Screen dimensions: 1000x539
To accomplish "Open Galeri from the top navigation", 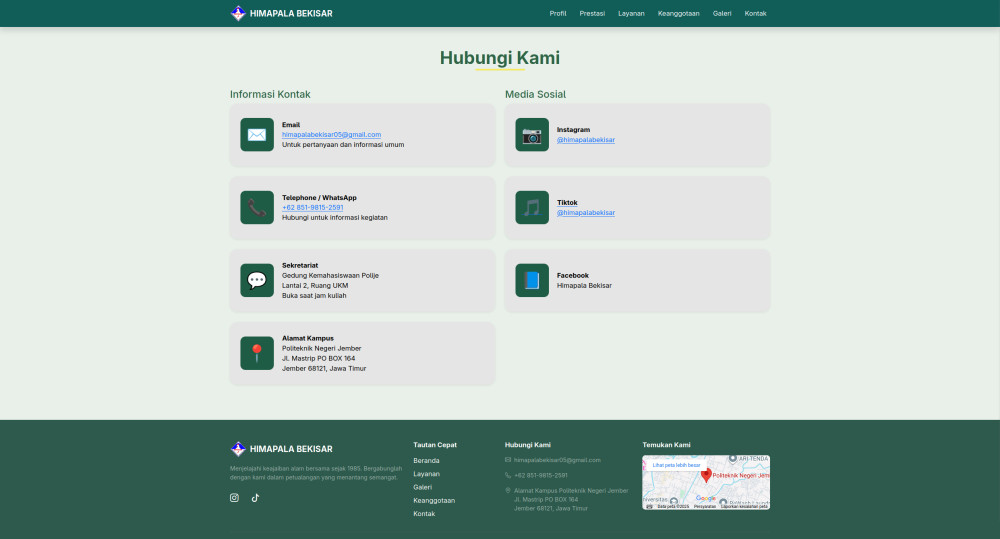I will pos(722,13).
